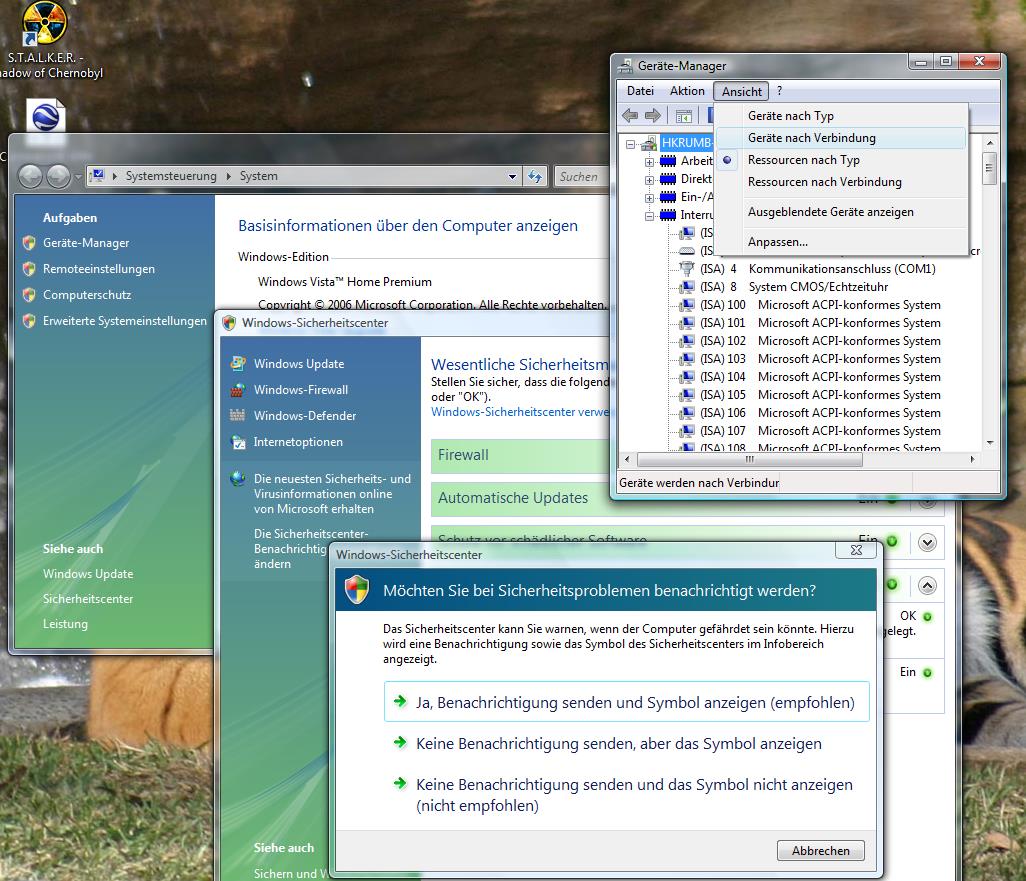Click the Suchen search field in System window
Image resolution: width=1026 pixels, height=881 pixels.
click(582, 177)
